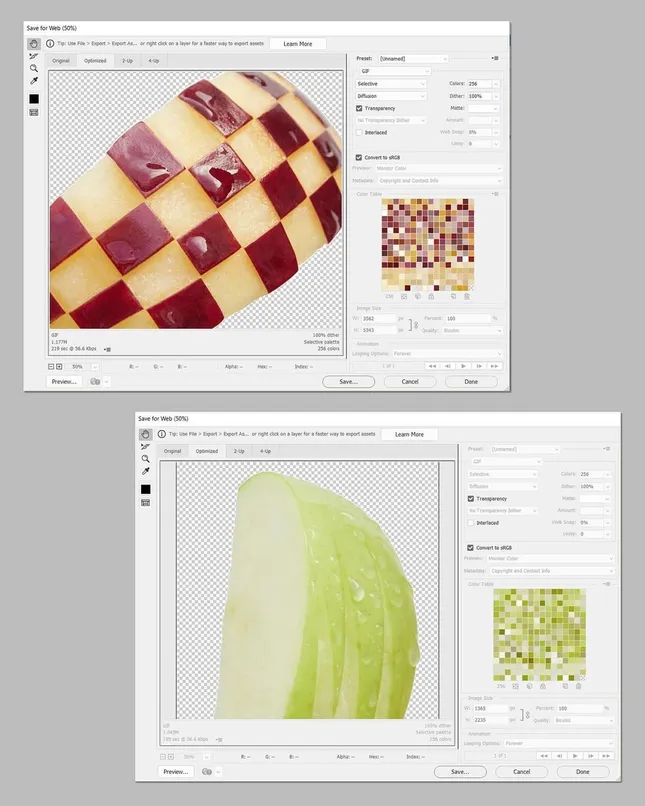Play animation button in top dialog
The height and width of the screenshot is (806, 645).
[x=463, y=366]
